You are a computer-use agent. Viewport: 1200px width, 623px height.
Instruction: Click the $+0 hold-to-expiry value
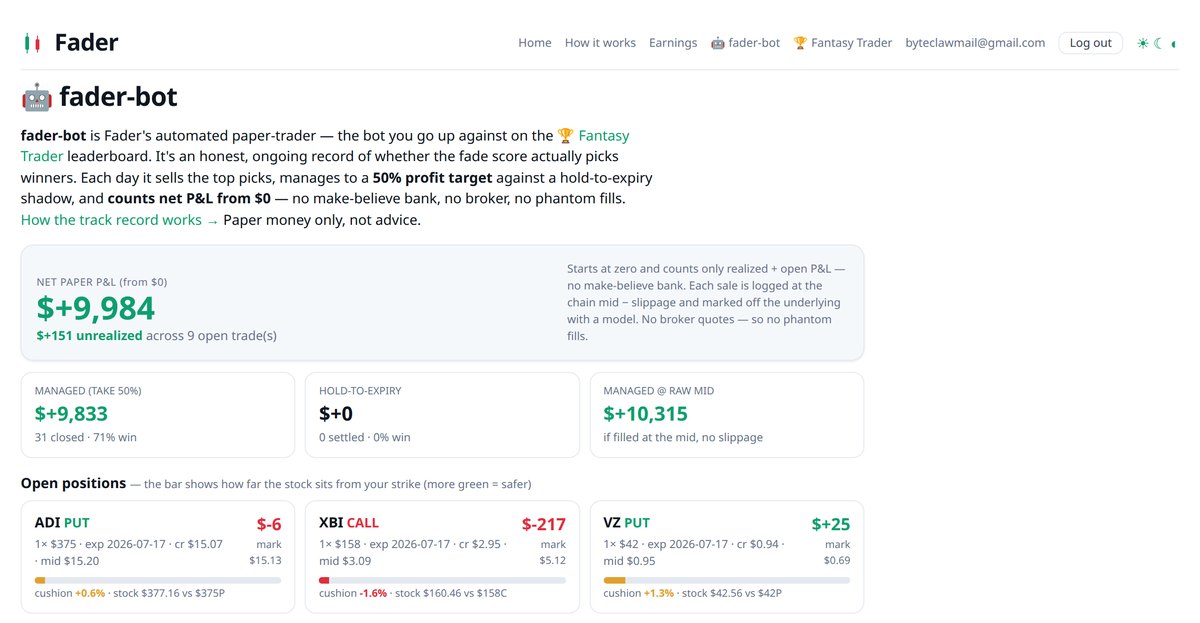(336, 414)
